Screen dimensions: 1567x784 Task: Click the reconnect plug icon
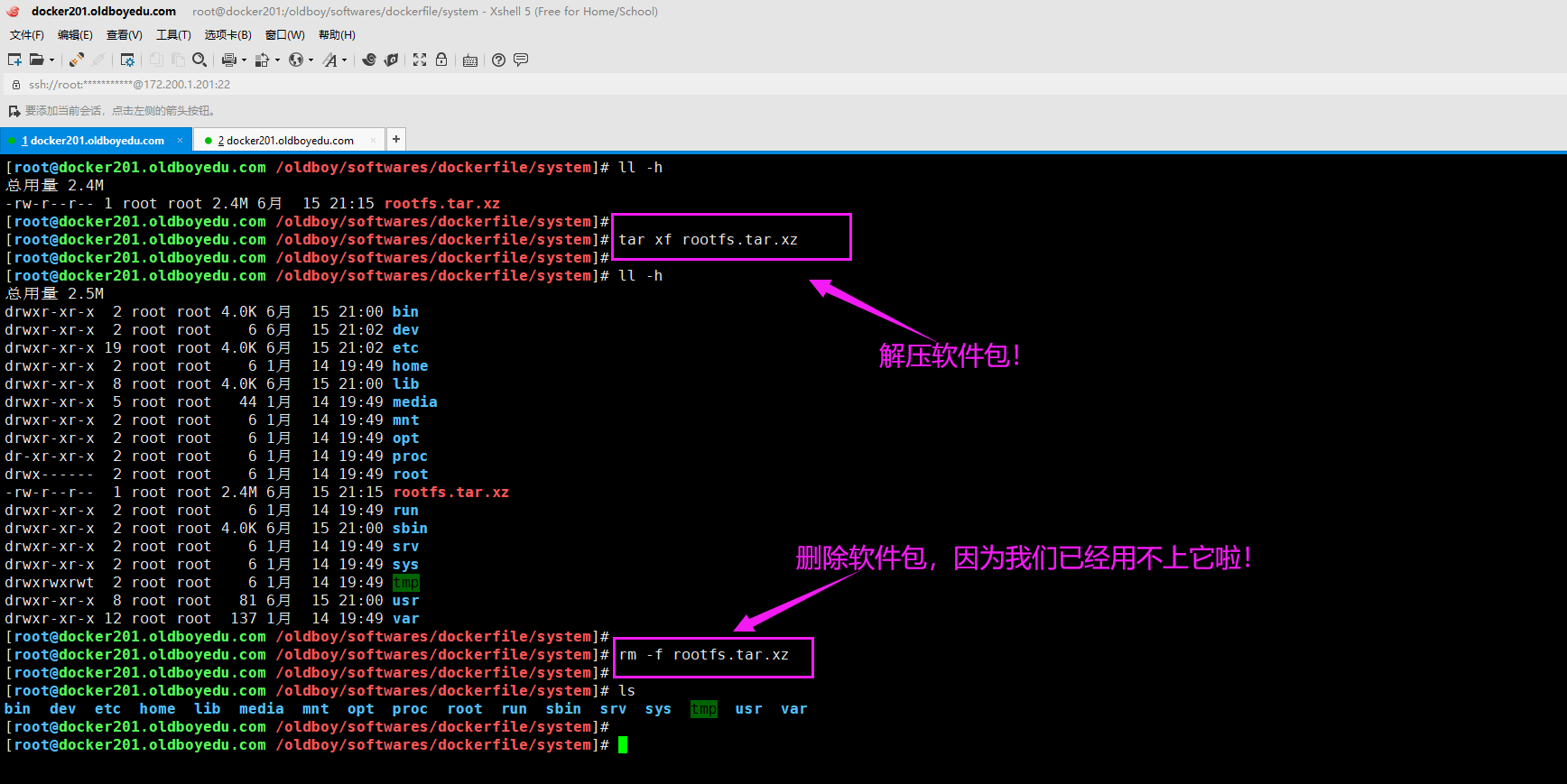tap(77, 60)
